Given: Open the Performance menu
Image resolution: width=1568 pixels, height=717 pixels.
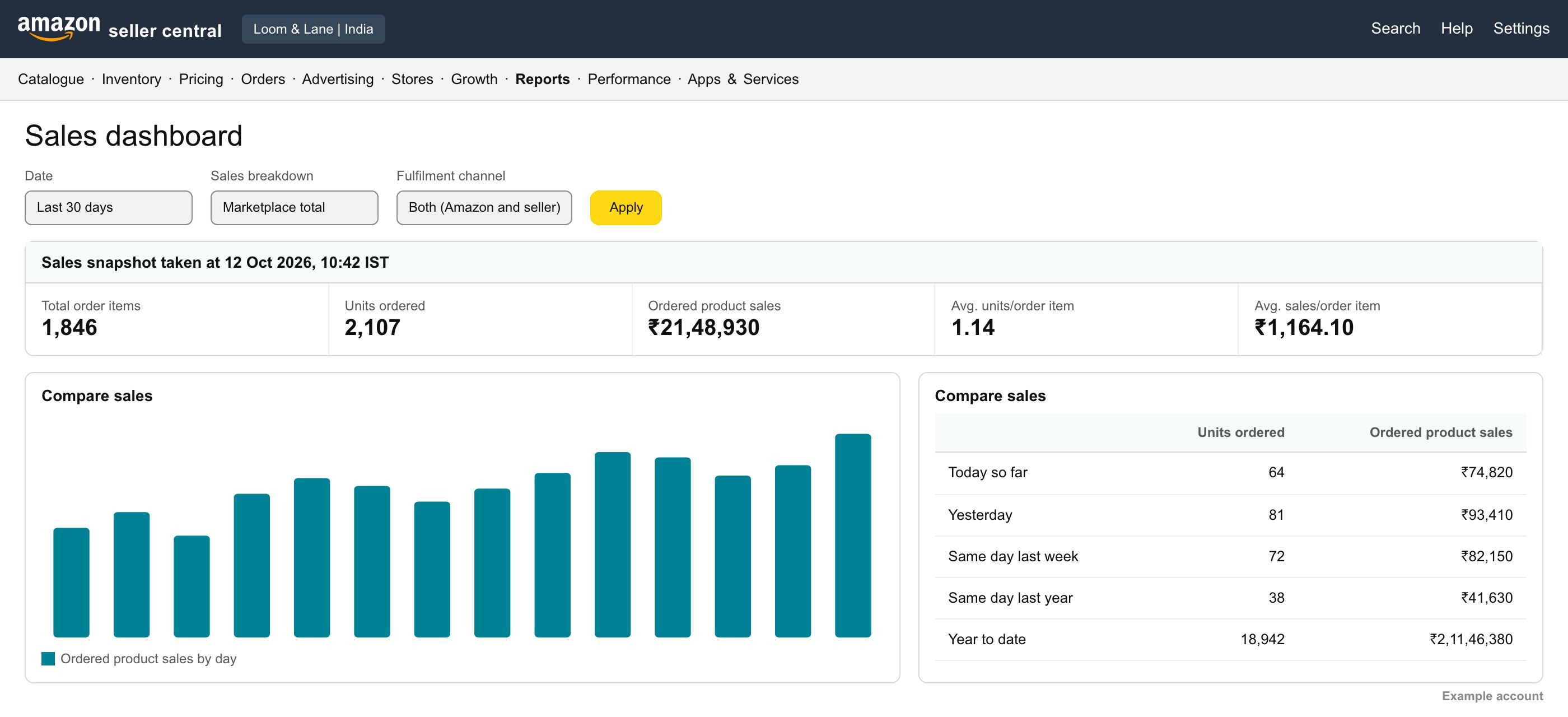Looking at the screenshot, I should coord(629,79).
